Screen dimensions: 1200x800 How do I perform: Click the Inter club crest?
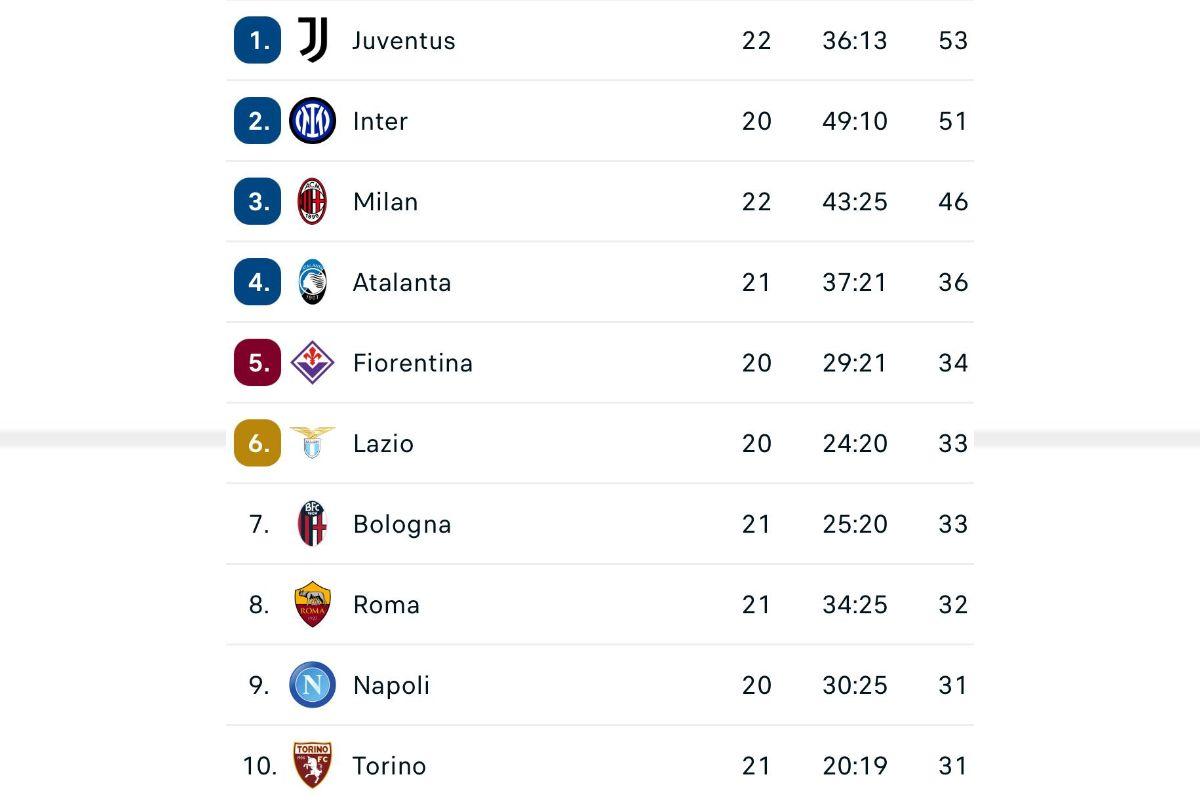pyautogui.click(x=312, y=121)
